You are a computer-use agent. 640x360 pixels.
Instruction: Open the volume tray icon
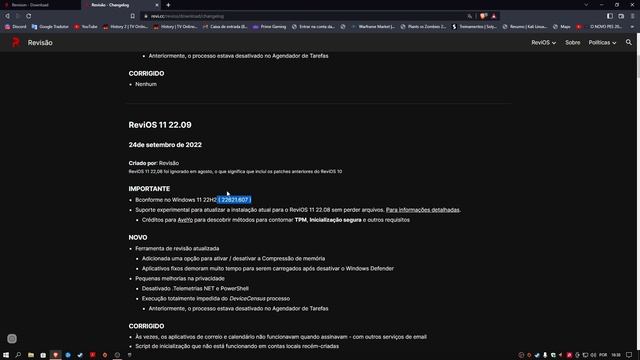[593, 355]
